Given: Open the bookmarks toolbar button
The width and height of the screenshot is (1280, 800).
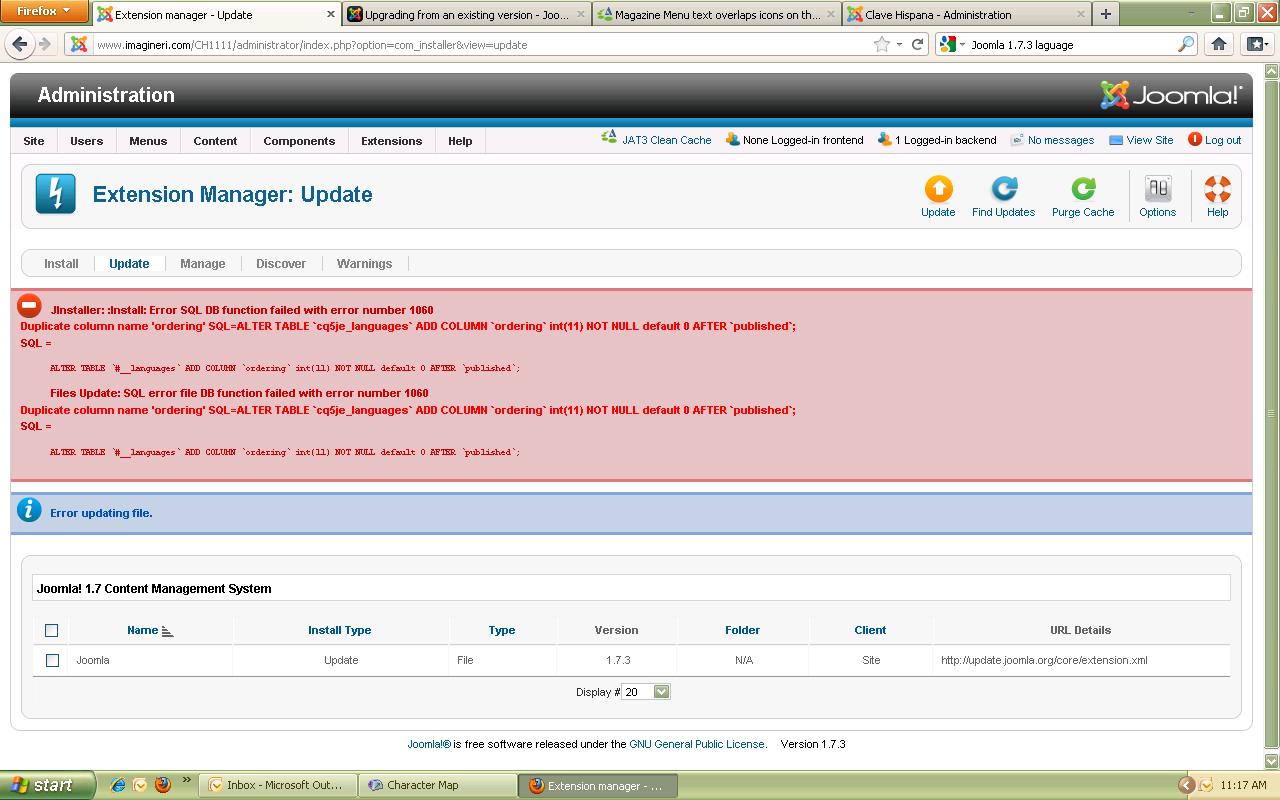Looking at the screenshot, I should point(1256,44).
